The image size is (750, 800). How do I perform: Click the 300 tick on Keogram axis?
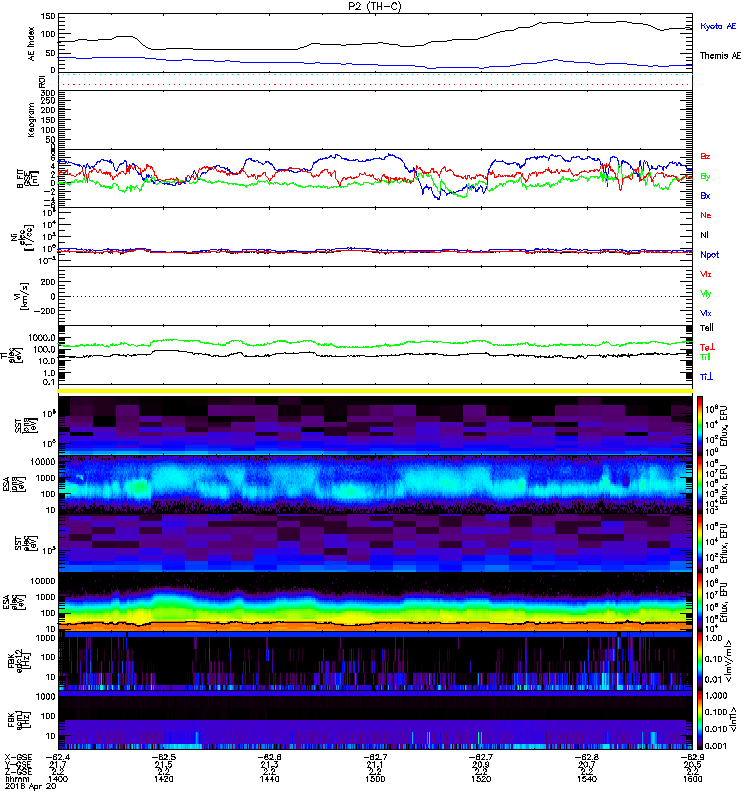click(x=48, y=93)
